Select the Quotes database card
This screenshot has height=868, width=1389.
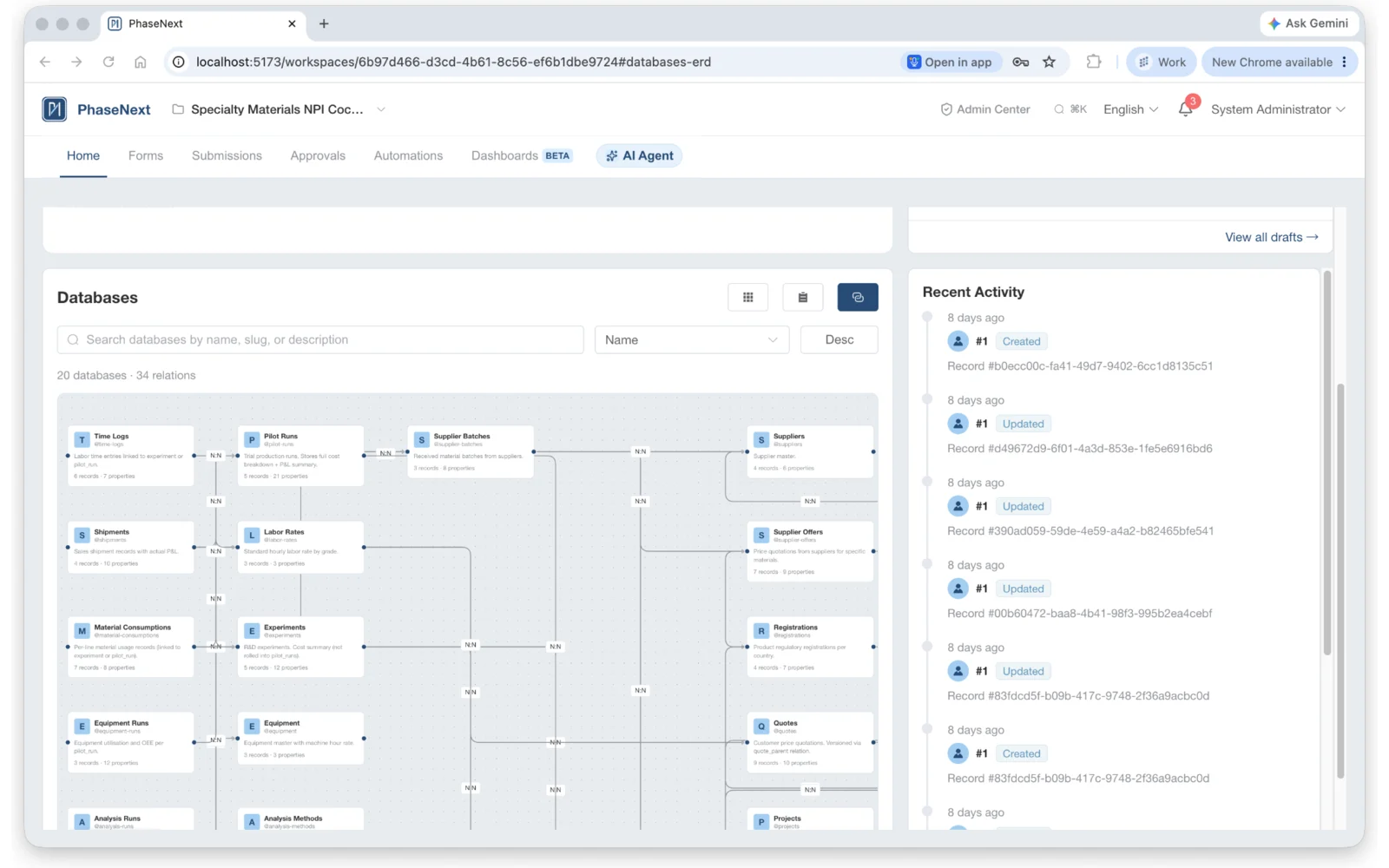click(x=810, y=742)
